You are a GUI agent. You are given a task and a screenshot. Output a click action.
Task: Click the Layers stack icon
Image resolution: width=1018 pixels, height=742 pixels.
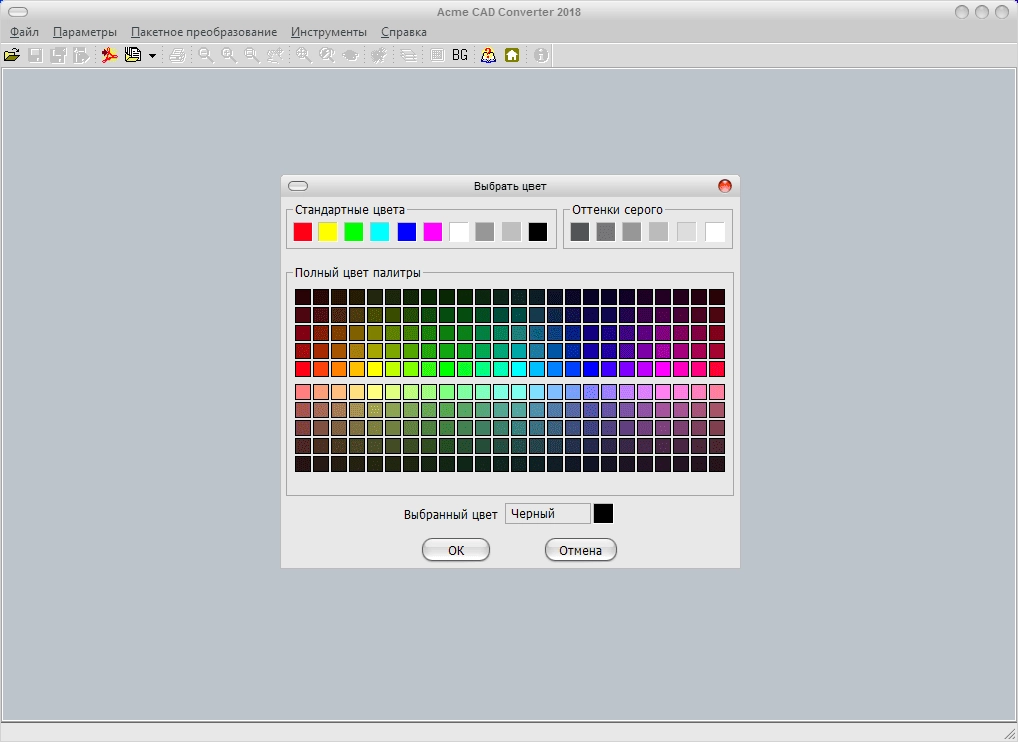click(408, 55)
